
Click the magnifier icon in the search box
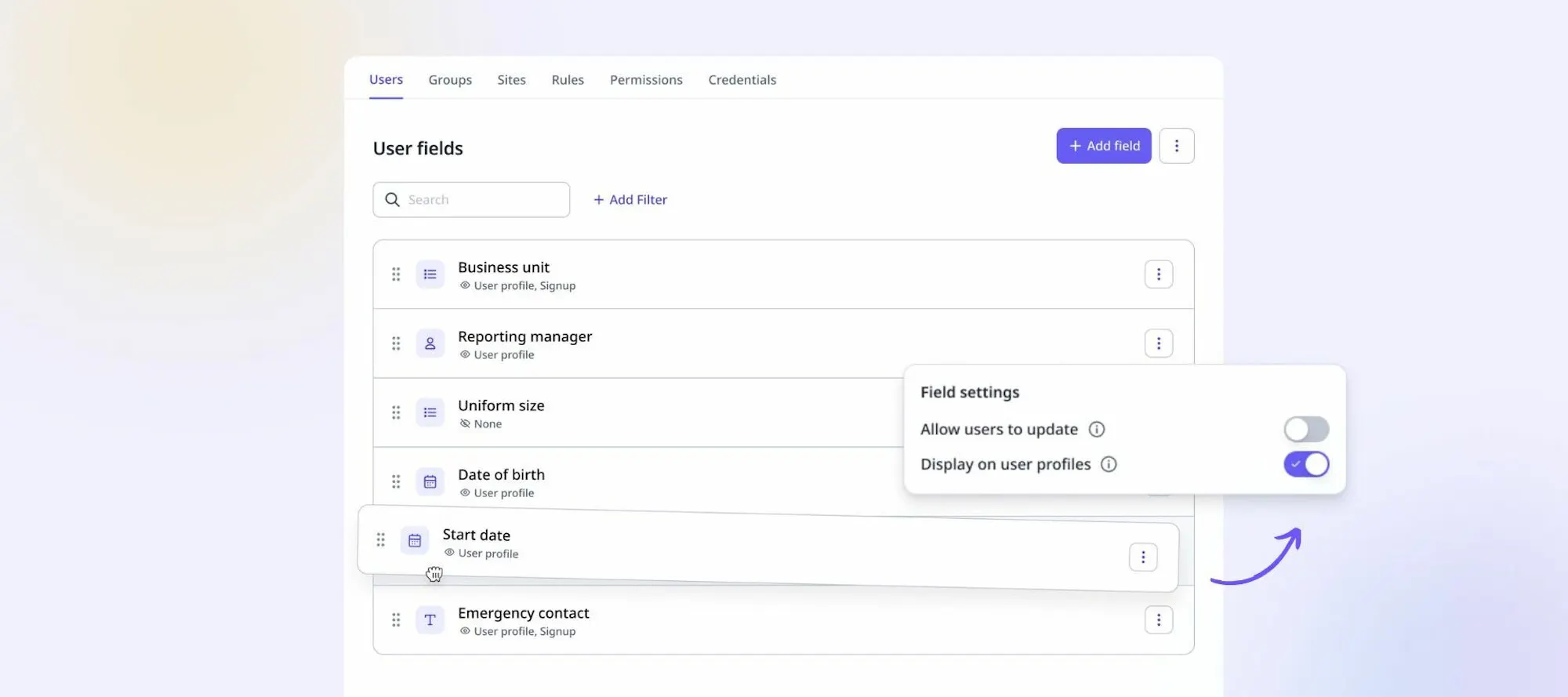point(392,200)
